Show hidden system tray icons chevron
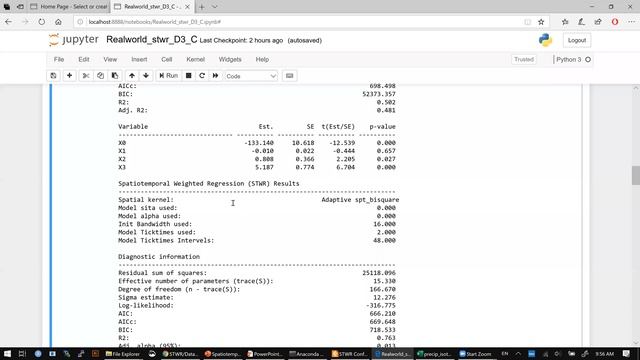640x360 pixels. pyautogui.click(x=518, y=354)
